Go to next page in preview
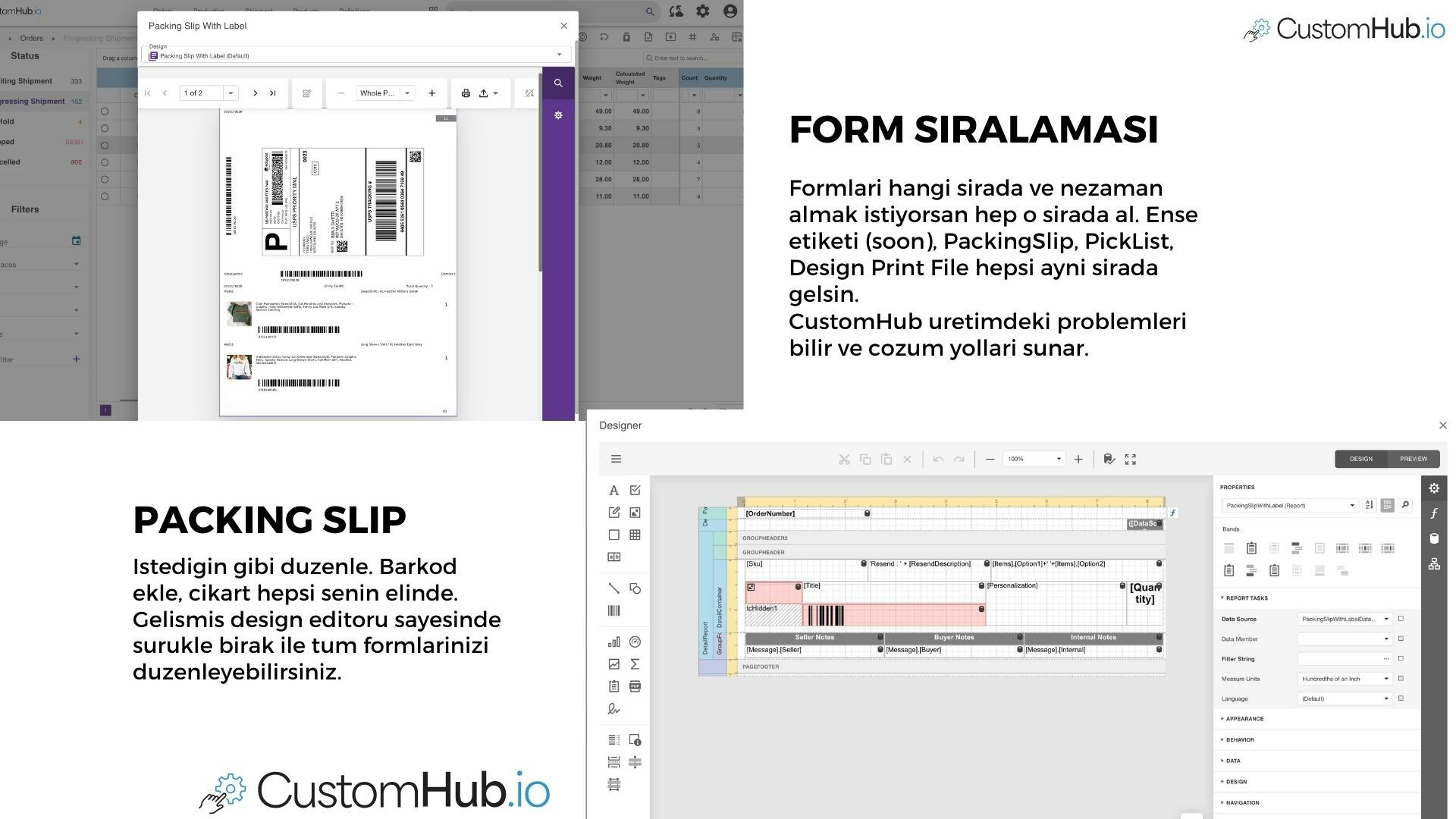Viewport: 1456px width, 819px height. 256,93
